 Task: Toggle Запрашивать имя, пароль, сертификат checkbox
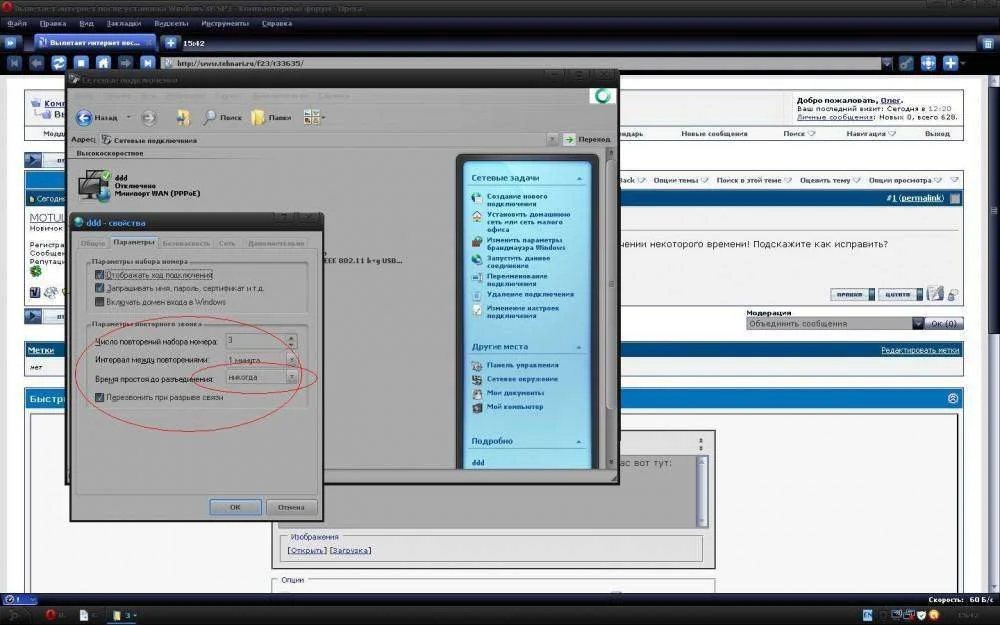[99, 288]
